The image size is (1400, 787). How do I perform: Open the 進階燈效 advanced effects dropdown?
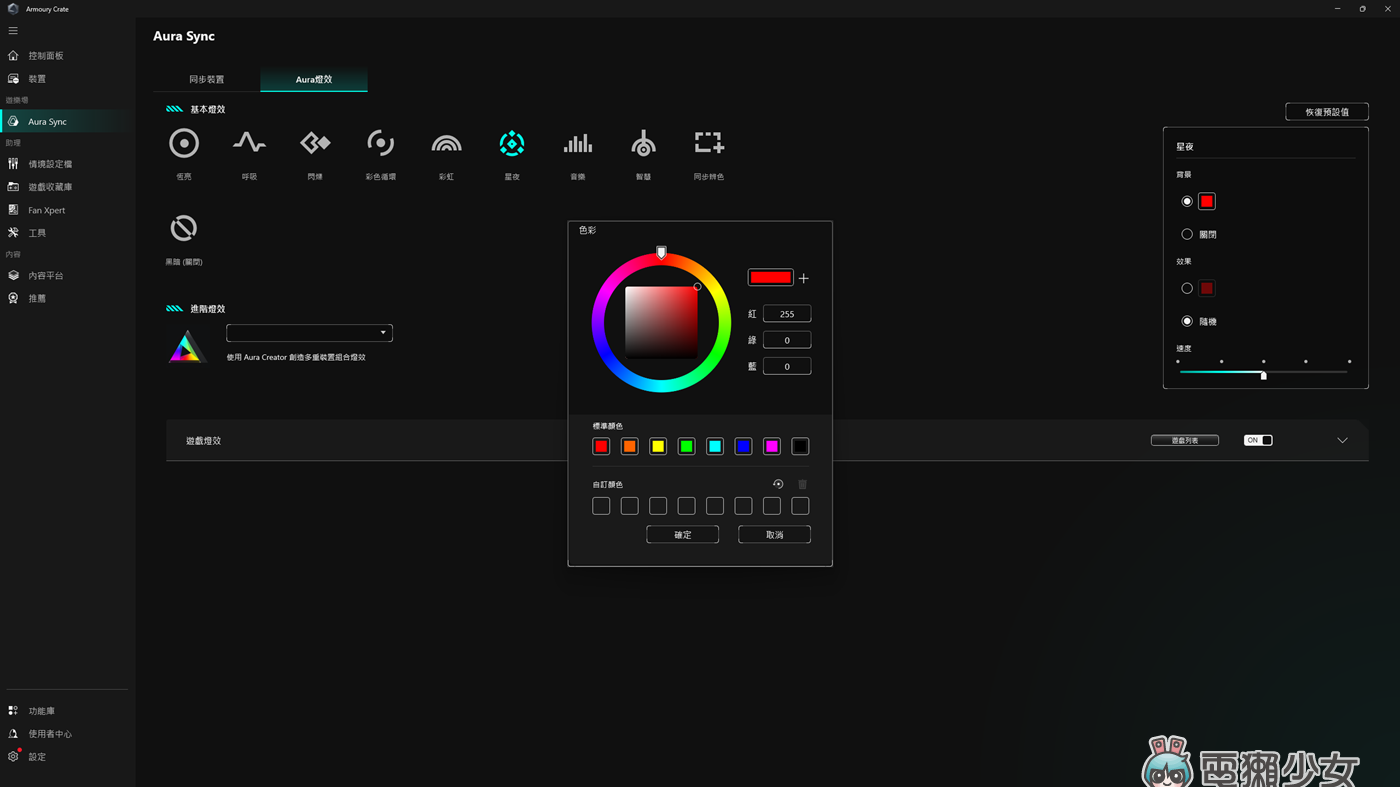coord(309,333)
